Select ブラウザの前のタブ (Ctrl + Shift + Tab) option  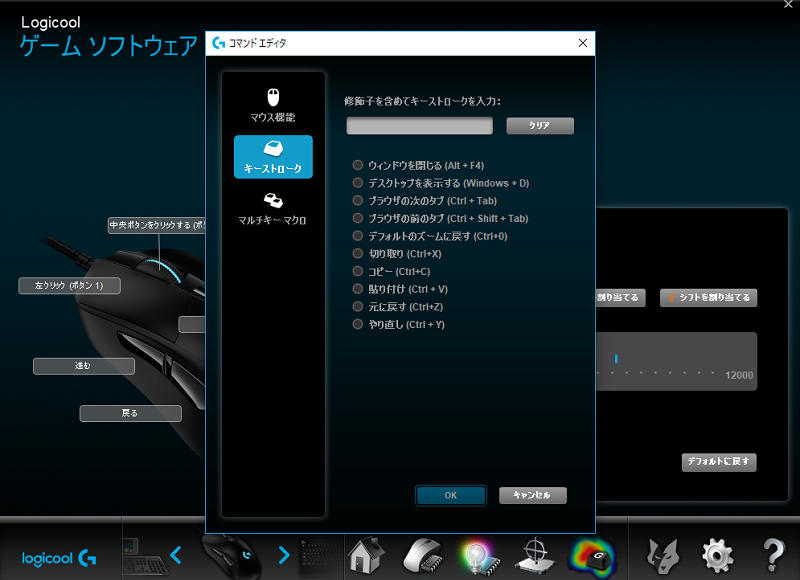(x=441, y=218)
